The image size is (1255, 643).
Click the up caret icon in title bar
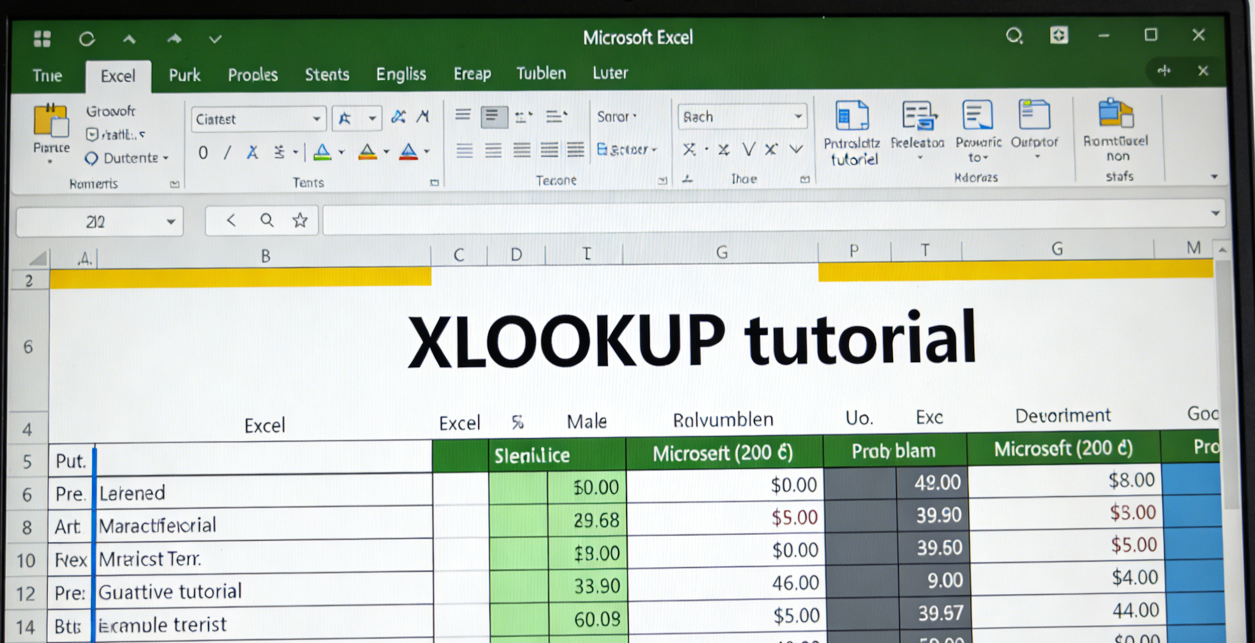point(129,39)
